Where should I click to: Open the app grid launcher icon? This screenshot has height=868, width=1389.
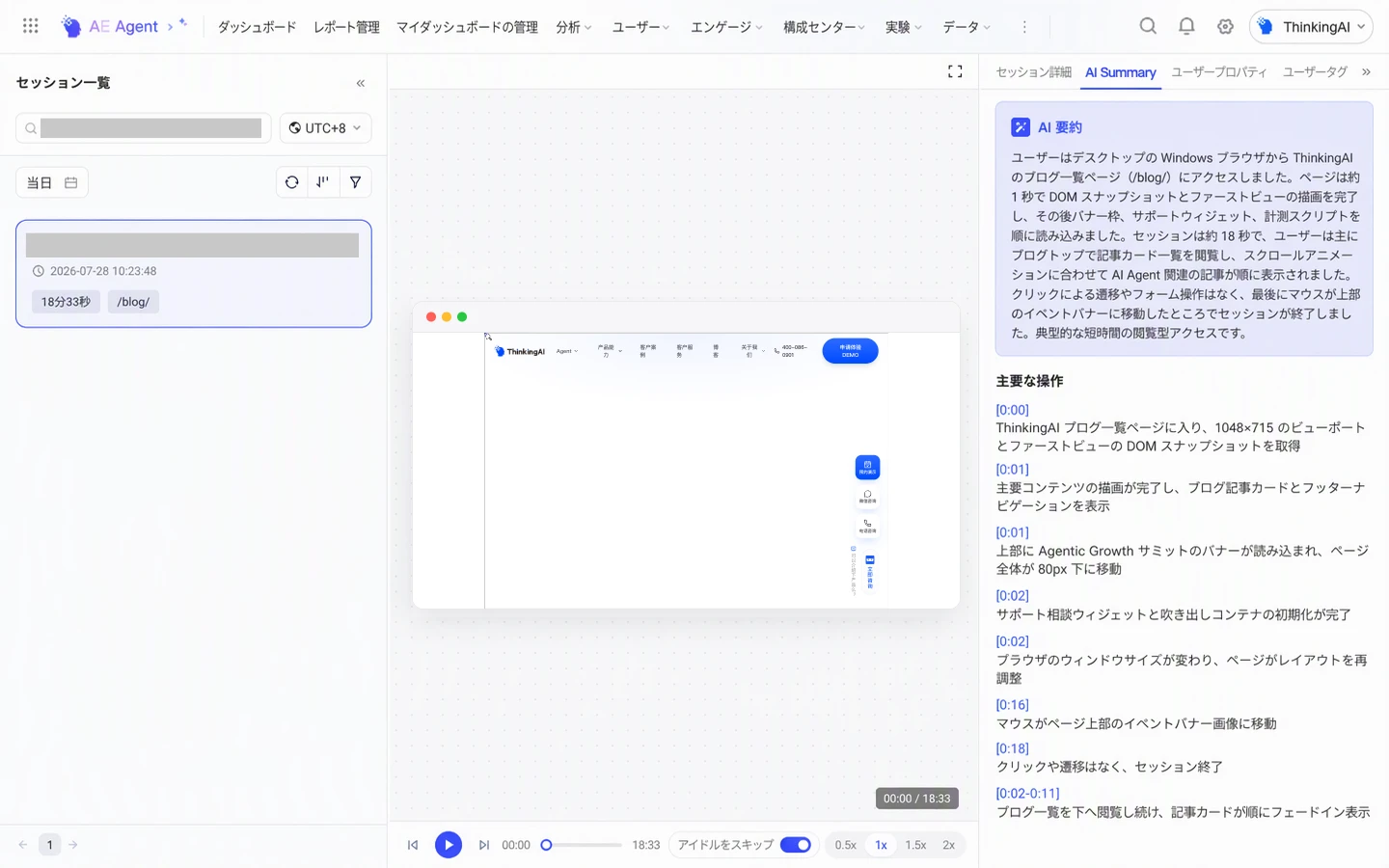[x=31, y=26]
